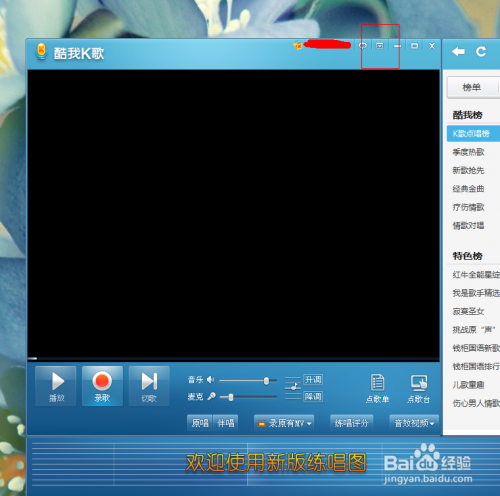The width and height of the screenshot is (500, 496).
Task: Click the black video display area
Action: 233,213
